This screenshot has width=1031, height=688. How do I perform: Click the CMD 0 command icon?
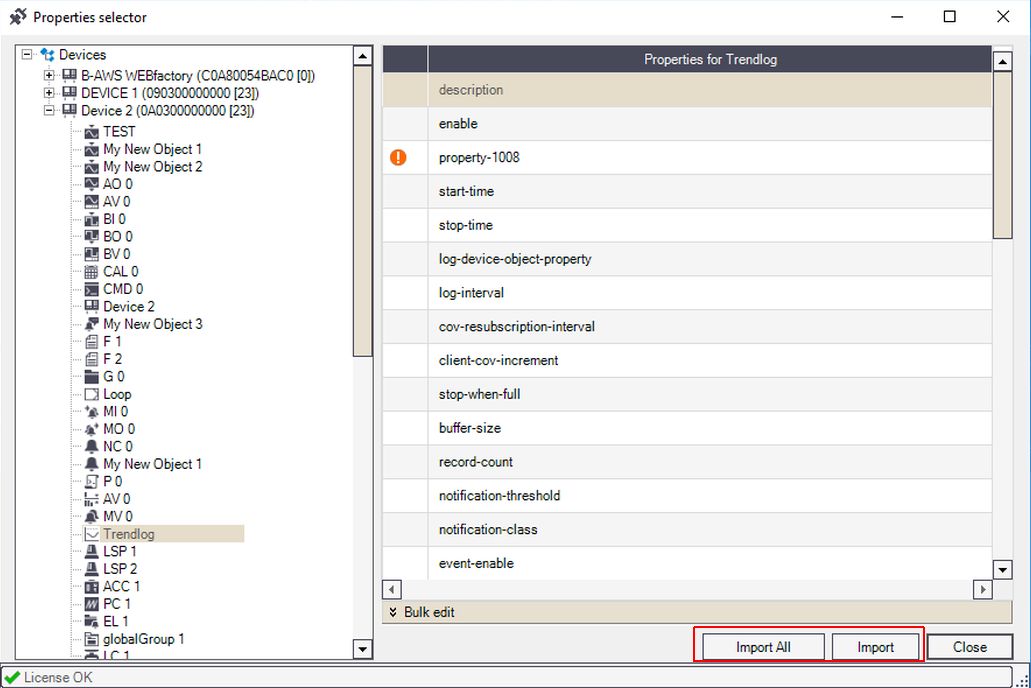[92, 289]
